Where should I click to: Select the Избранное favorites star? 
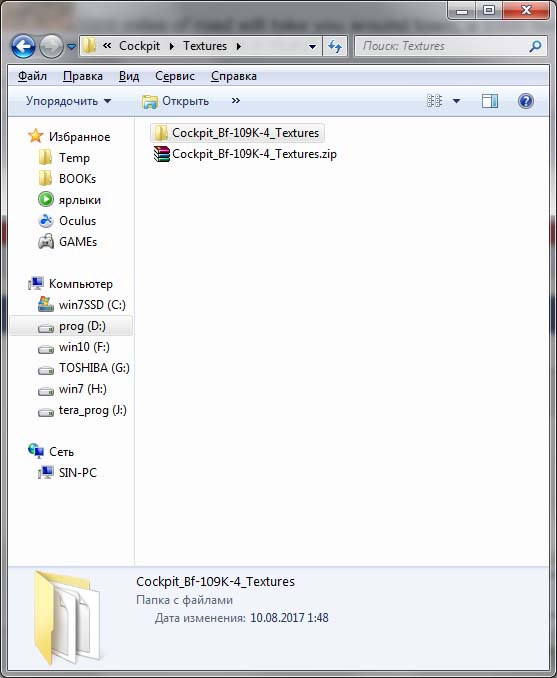coord(35,136)
